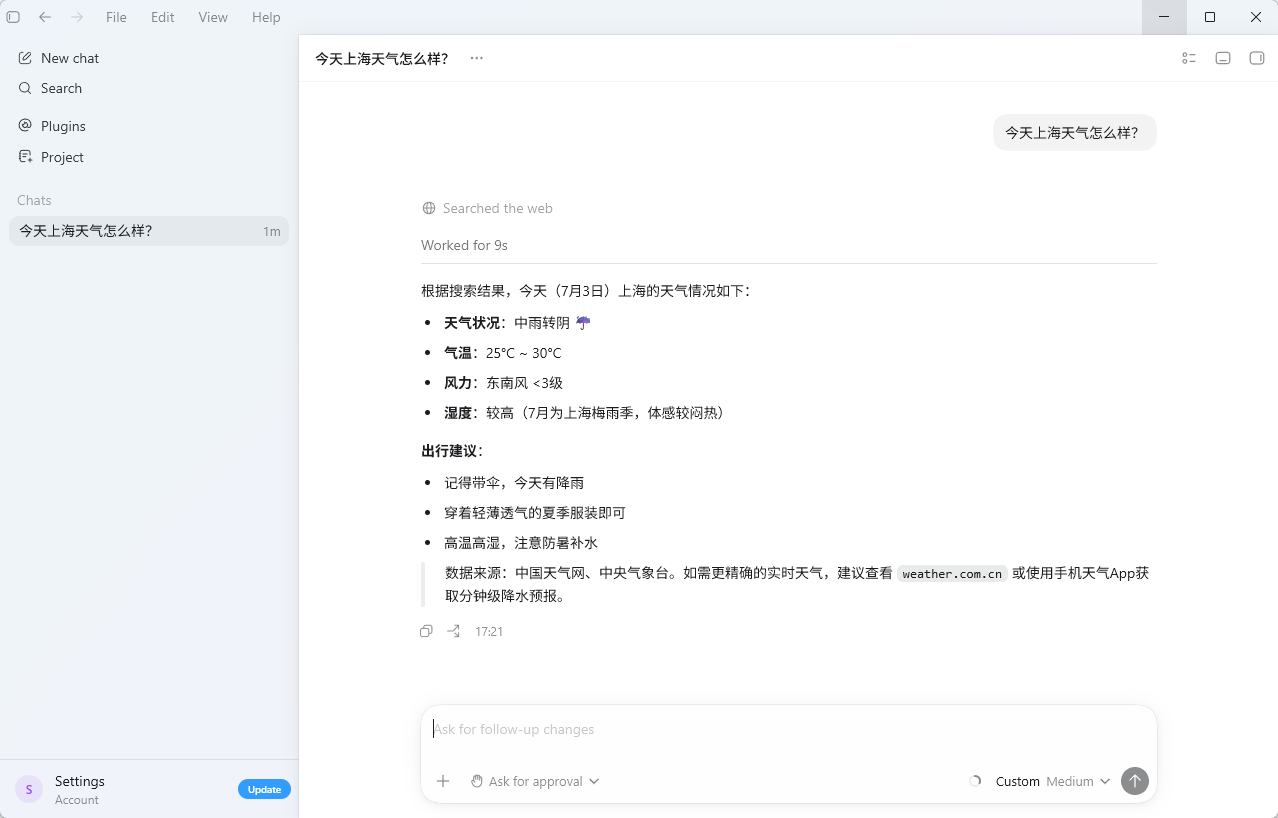Image resolution: width=1278 pixels, height=818 pixels.
Task: Copy the response with the copy icon
Action: point(427,631)
